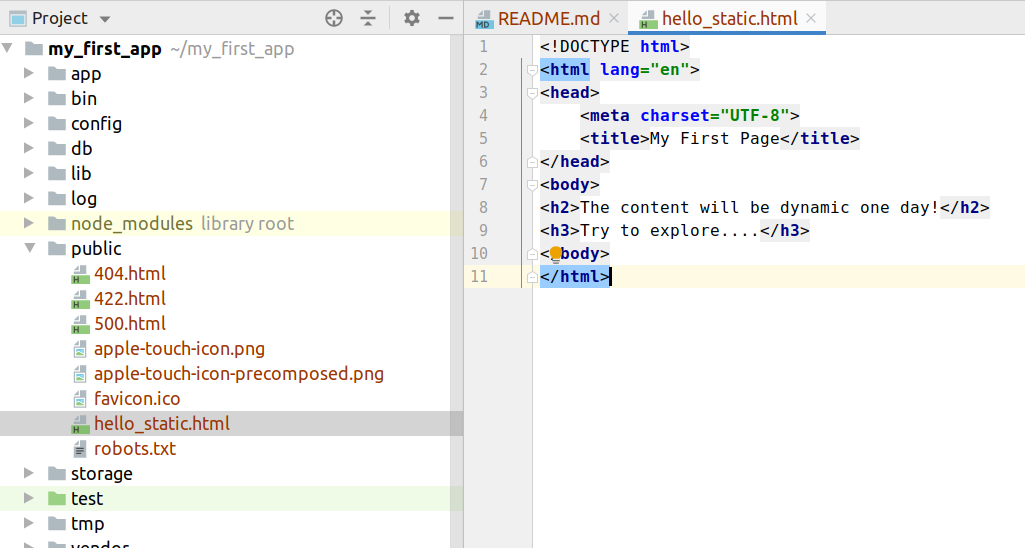Click the locate/scroll-from-source target icon
This screenshot has width=1025, height=548.
(334, 18)
